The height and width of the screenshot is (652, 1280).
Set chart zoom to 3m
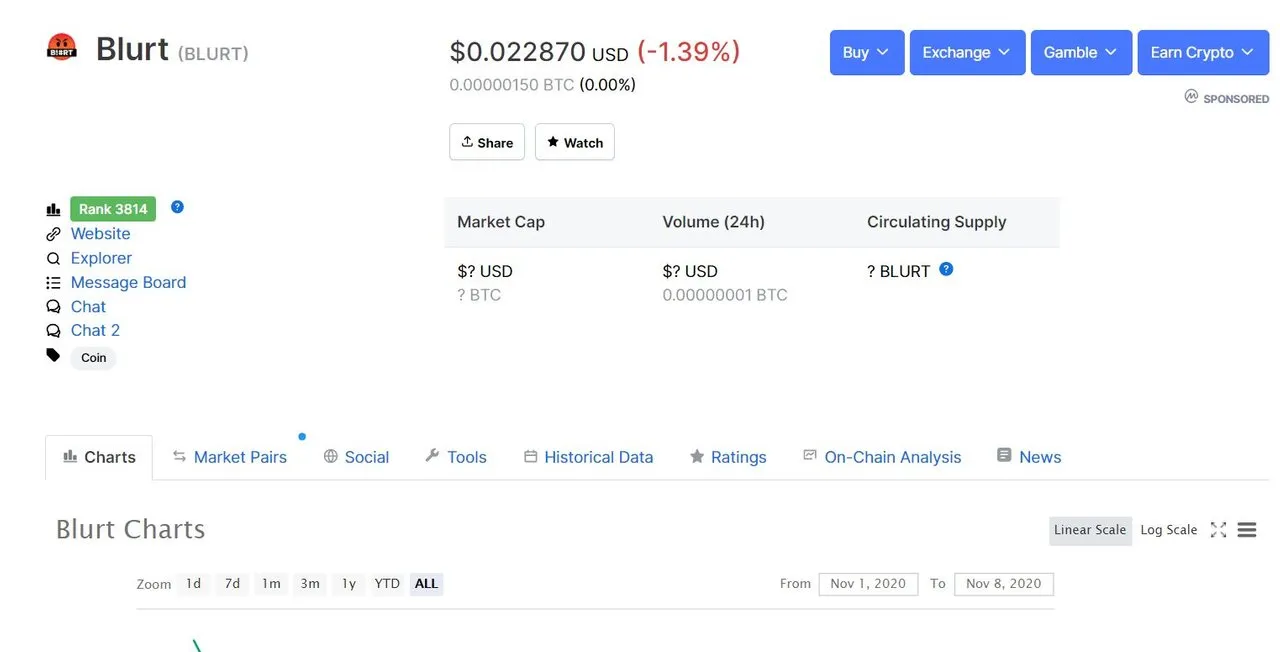point(310,584)
